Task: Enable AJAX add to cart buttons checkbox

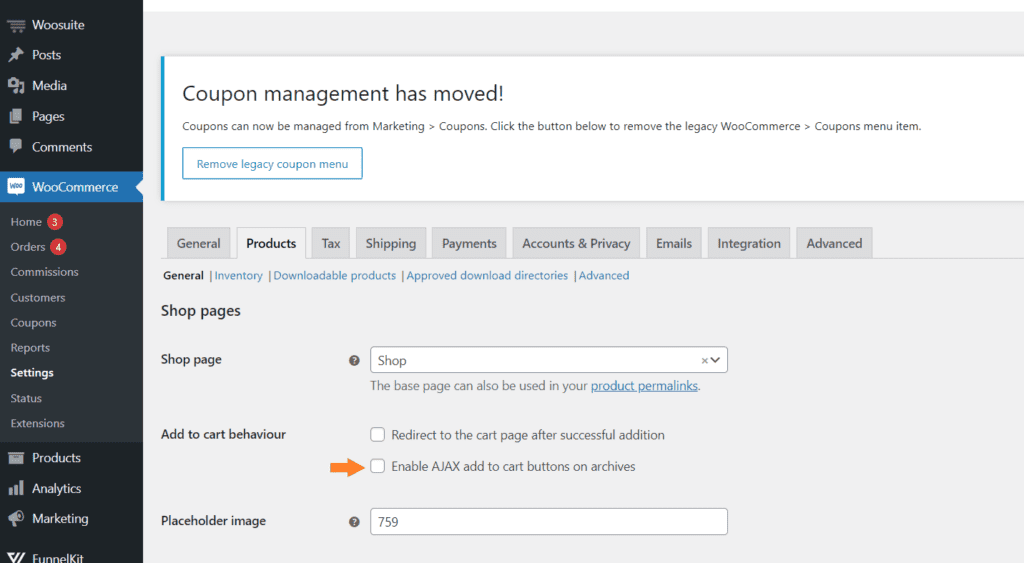Action: click(x=377, y=466)
